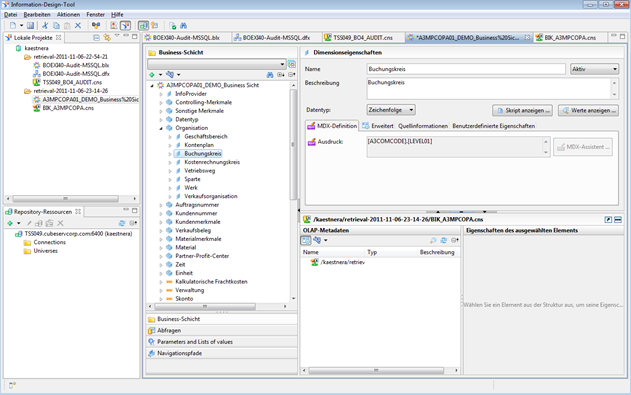Select Kostenrechnungskreis in the tree
This screenshot has width=631, height=395.
(x=212, y=162)
